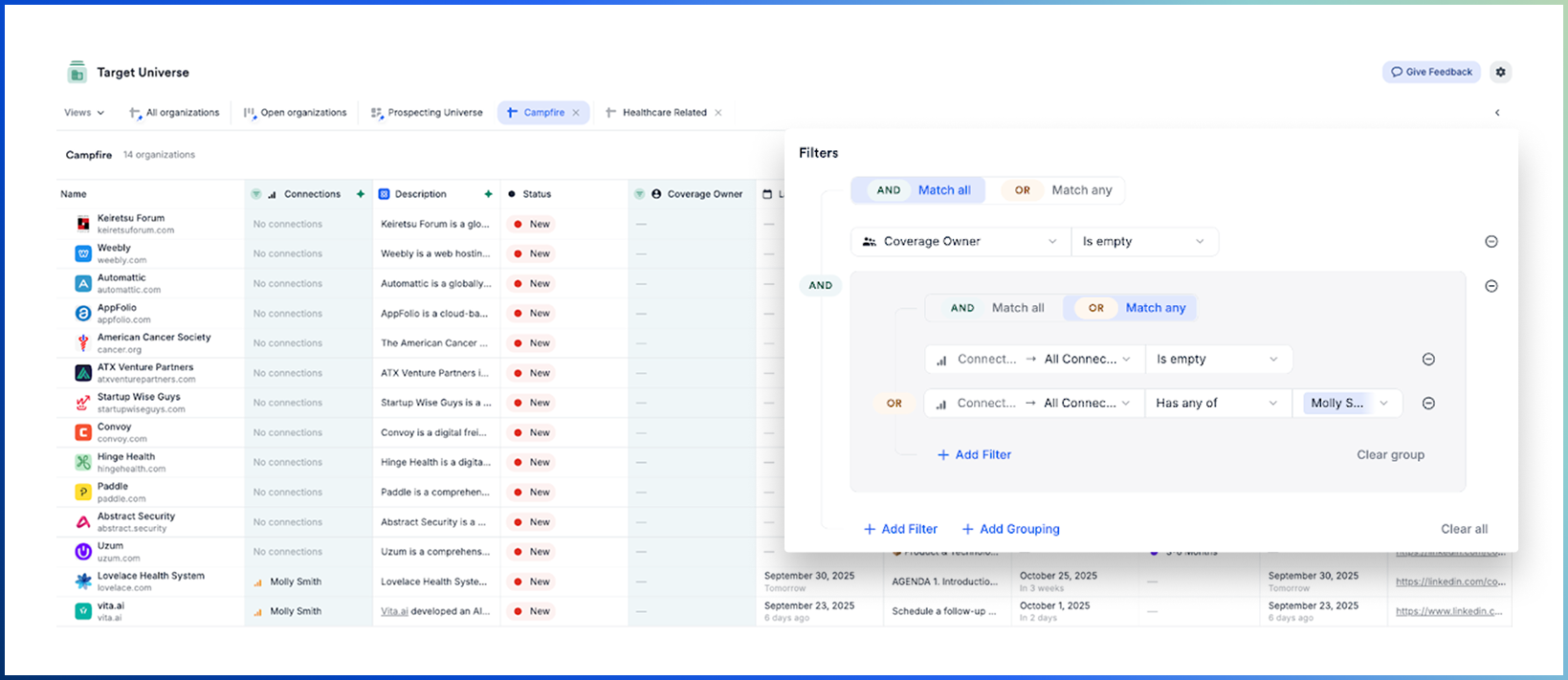Click the New status of Hinge Health

pos(531,462)
